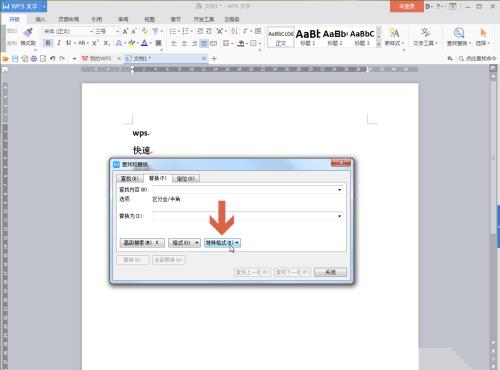Screen dimensions: 500x370
Task: Toggle Italic formatting button
Action: (59, 43)
